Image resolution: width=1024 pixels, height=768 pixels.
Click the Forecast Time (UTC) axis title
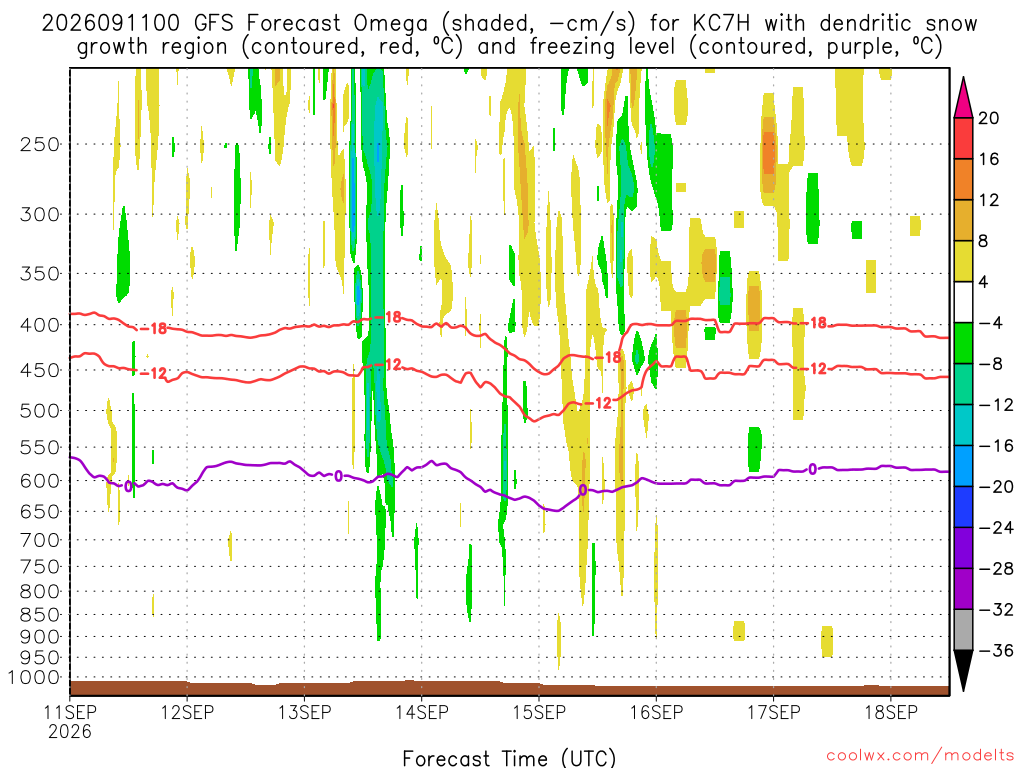tap(509, 758)
